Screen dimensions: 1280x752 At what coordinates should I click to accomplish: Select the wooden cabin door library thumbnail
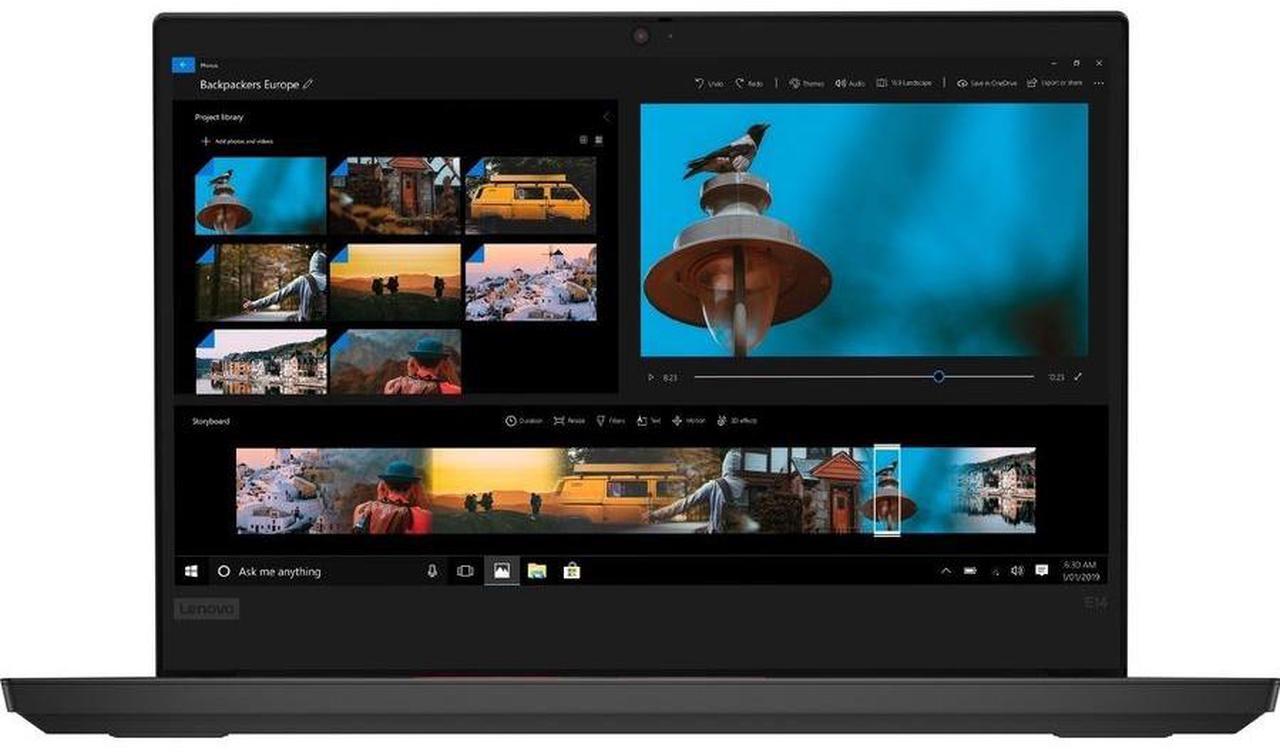click(395, 195)
